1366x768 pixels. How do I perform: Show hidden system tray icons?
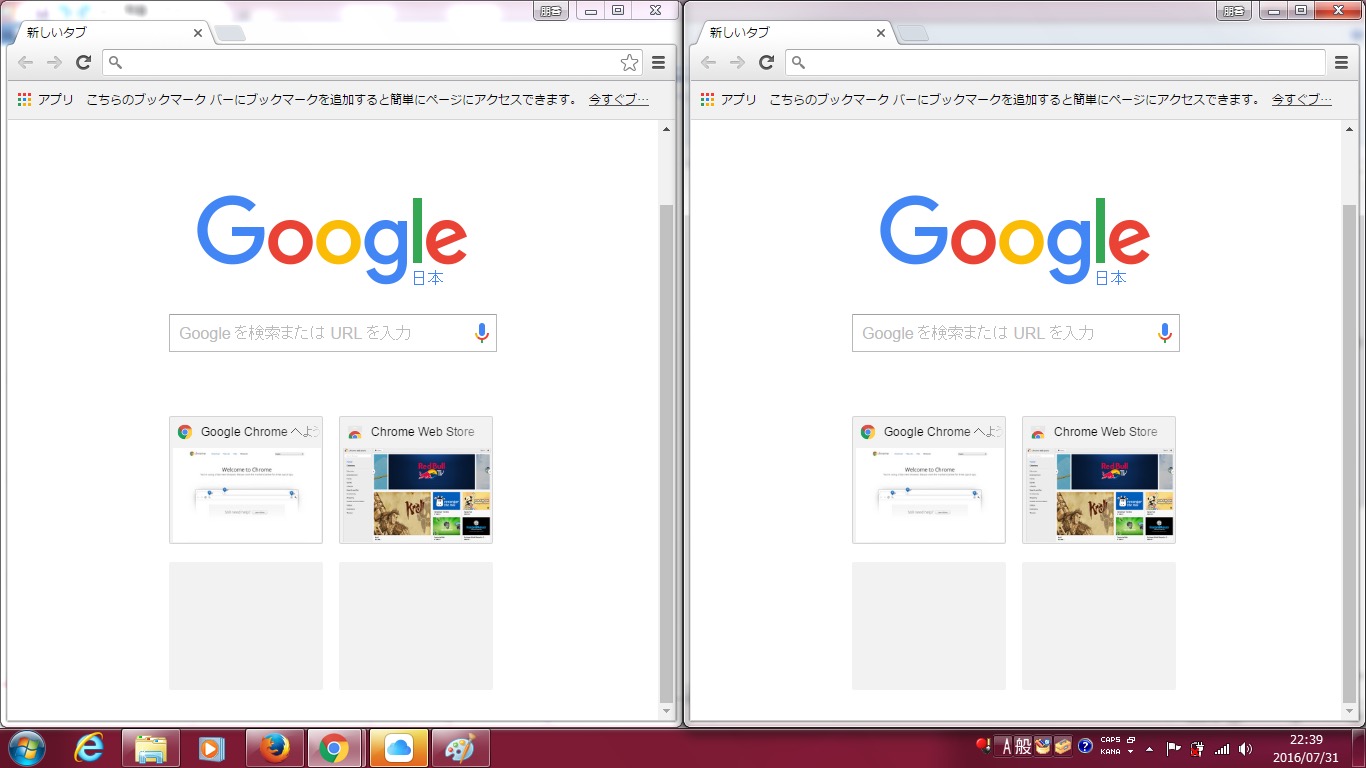[1149, 748]
